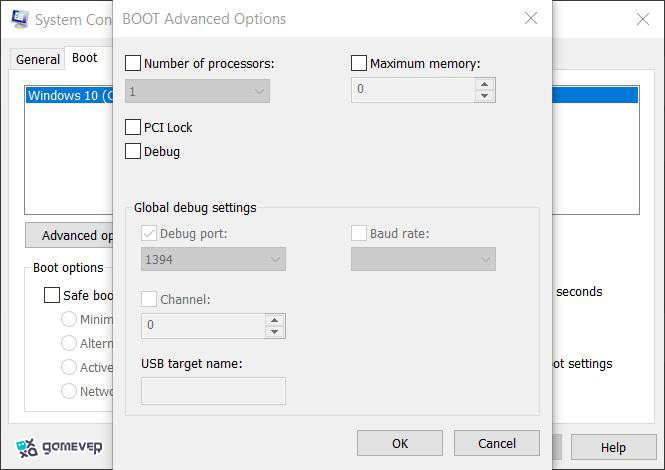The width and height of the screenshot is (665, 470).
Task: Close the BOOT Advanced Options dialog
Action: click(x=531, y=18)
